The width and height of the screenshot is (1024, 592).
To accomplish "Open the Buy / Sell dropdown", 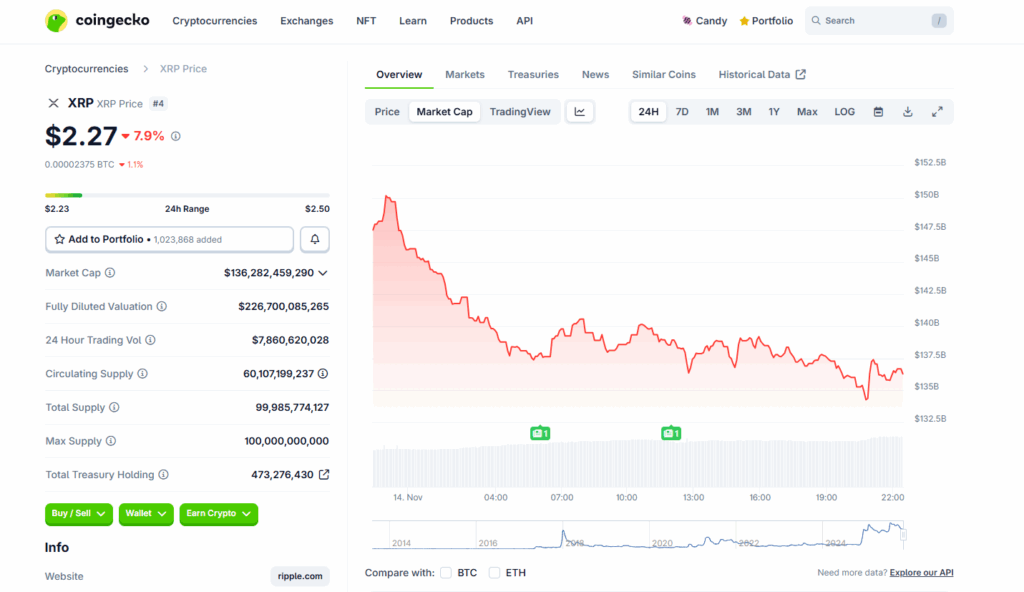I will point(79,514).
